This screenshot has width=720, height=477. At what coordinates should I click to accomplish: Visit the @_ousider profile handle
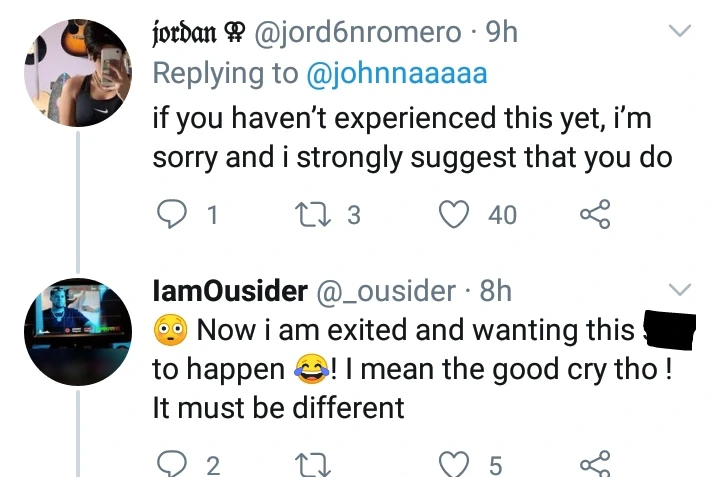(386, 291)
